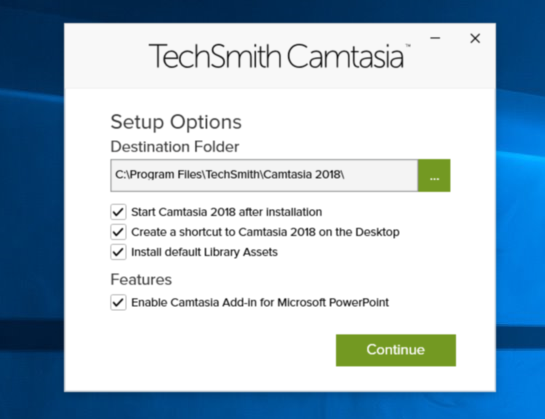Click the Destination Folder label
Viewport: 545px width, 419px height.
click(175, 147)
